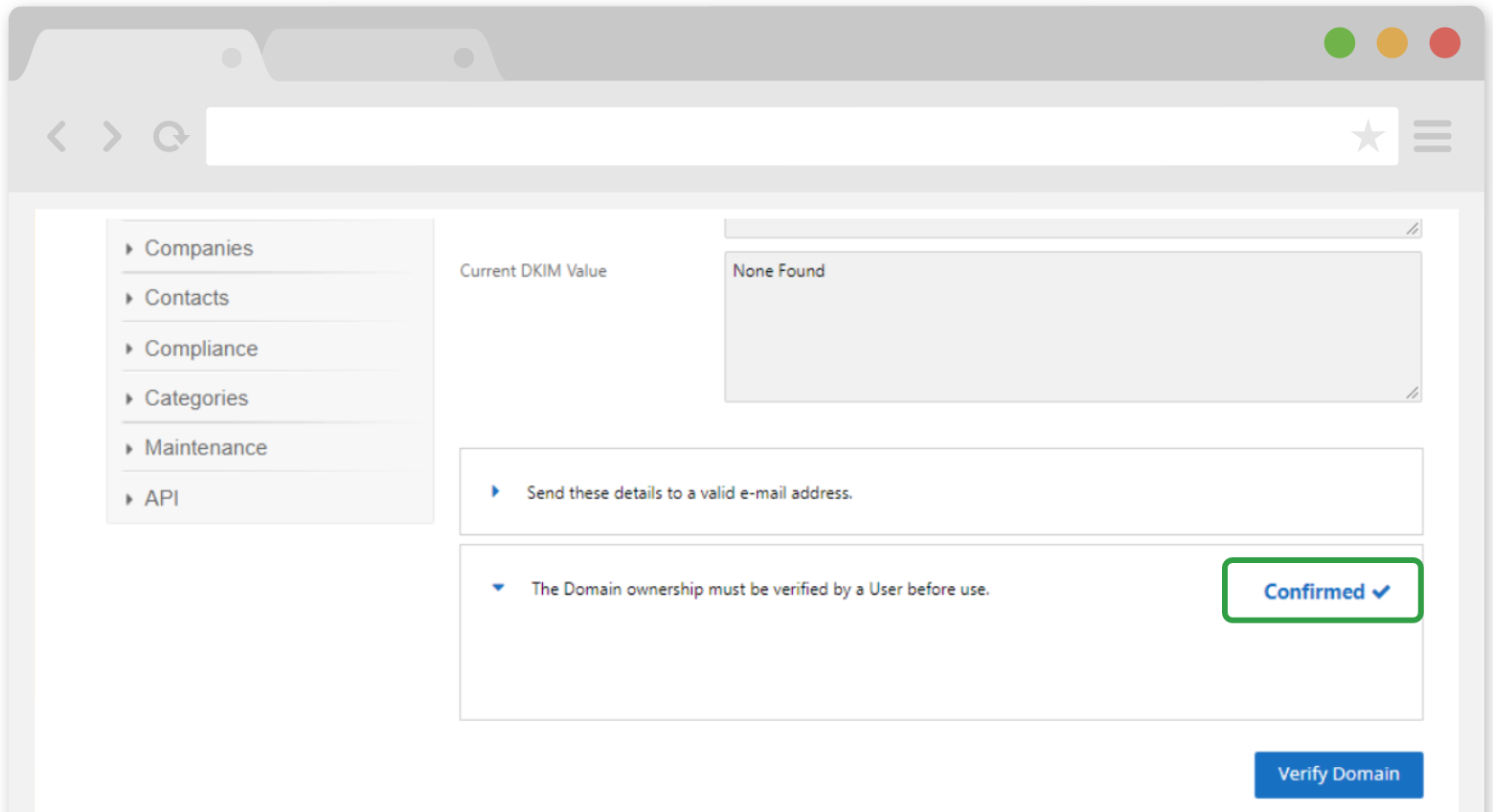Switch to the second browser tab
1493x812 pixels.
click(383, 57)
